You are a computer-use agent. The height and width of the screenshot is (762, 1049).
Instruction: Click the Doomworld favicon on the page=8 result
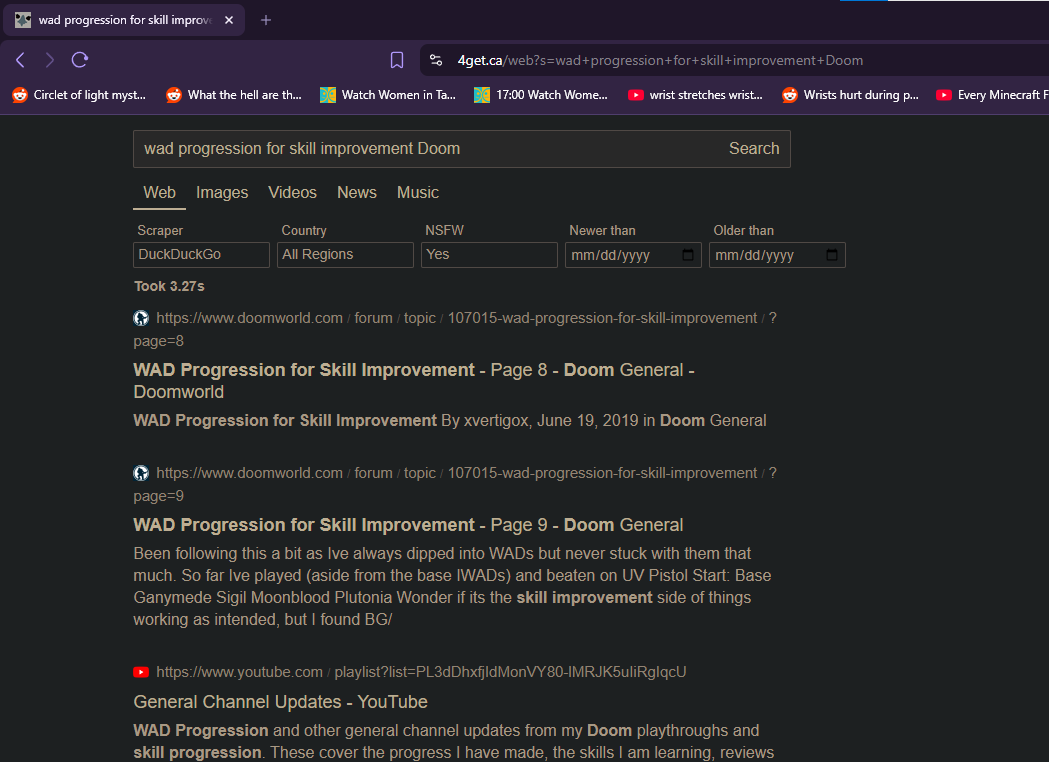click(141, 318)
